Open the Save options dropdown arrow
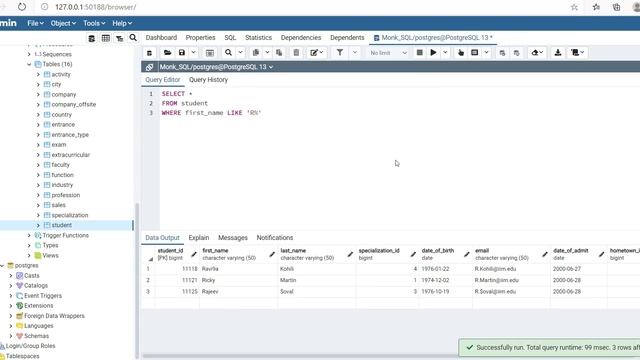 tap(193, 53)
